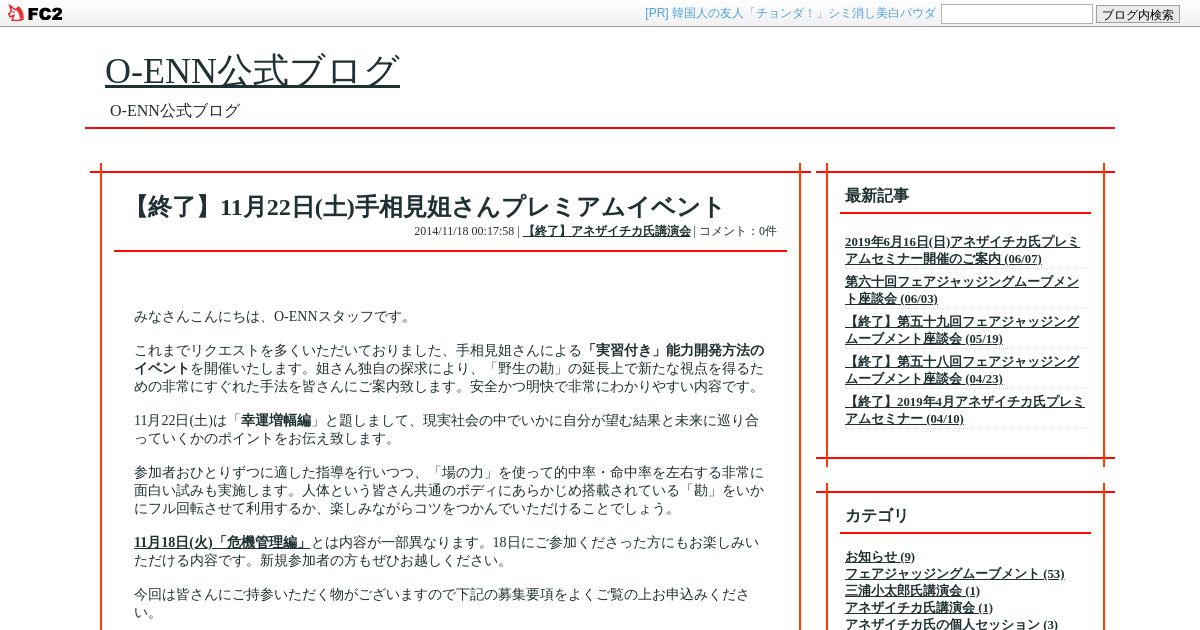The height and width of the screenshot is (630, 1200).
Task: Focus the blog search input field
Action: click(x=1016, y=14)
